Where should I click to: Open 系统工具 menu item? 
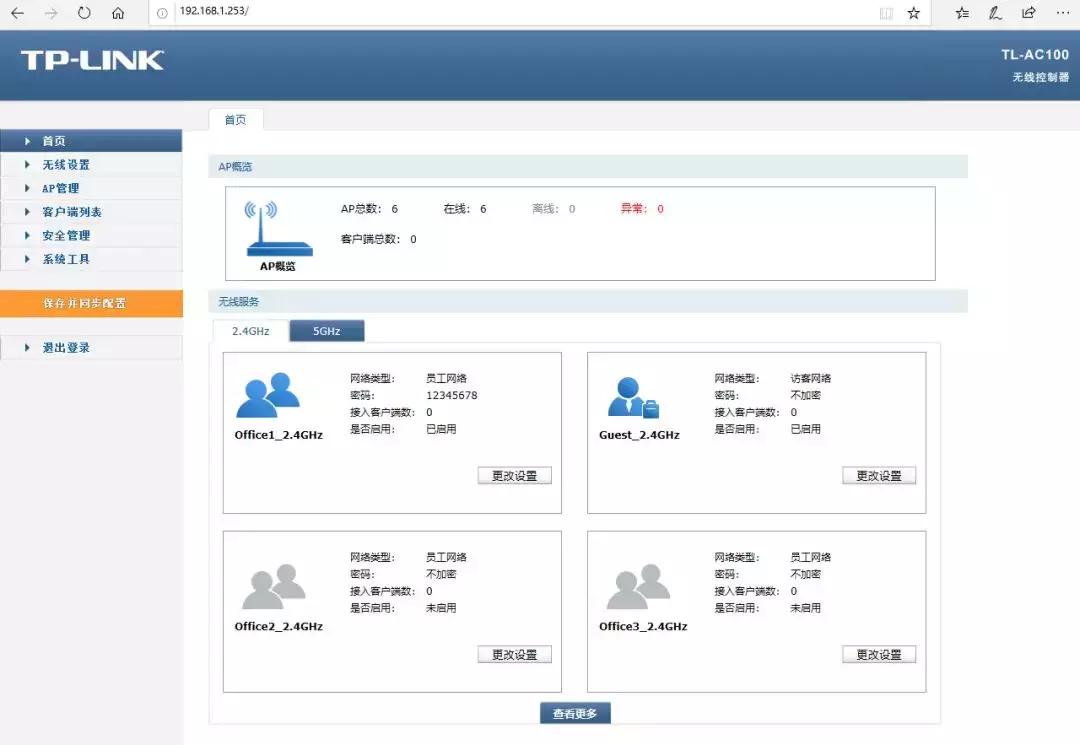click(x=91, y=259)
